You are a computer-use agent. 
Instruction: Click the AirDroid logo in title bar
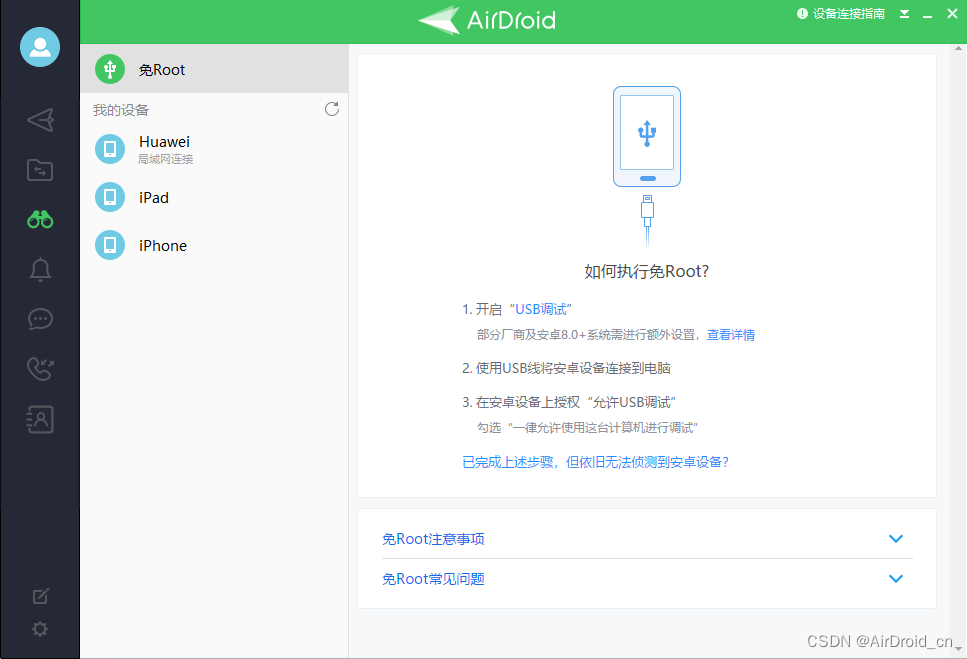[x=487, y=20]
